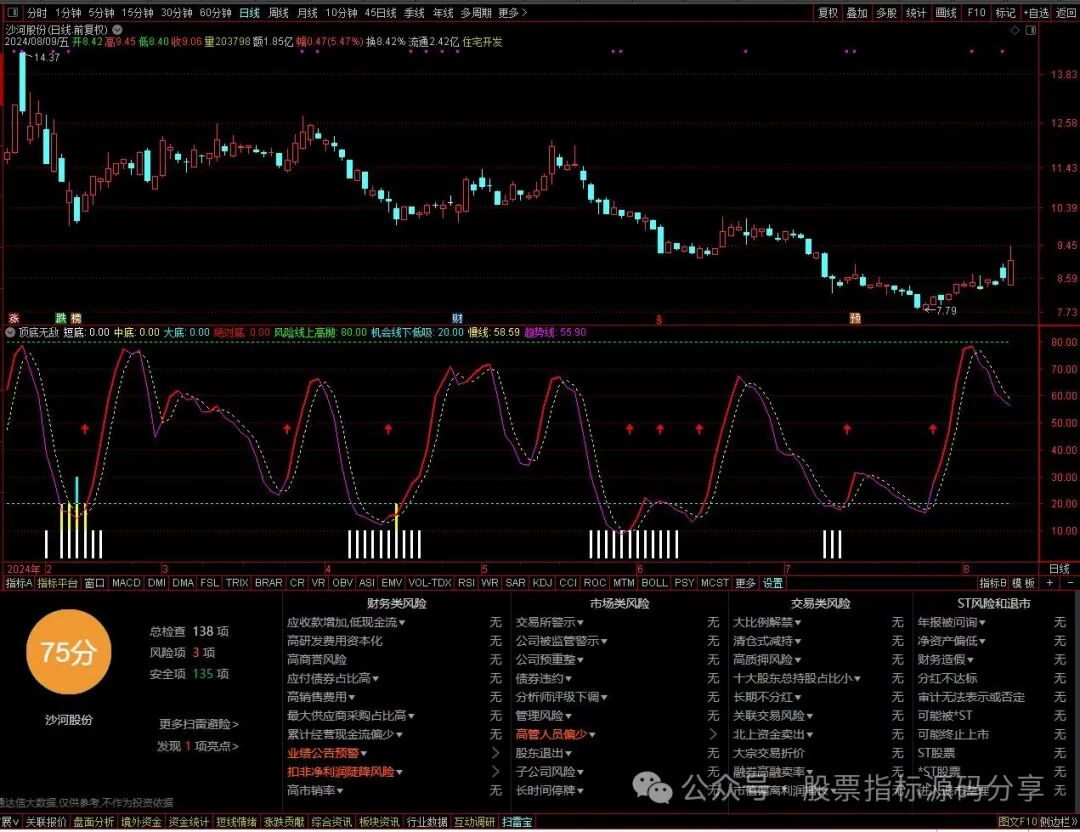Toggle the panel layout icon before 分时

(12, 12)
